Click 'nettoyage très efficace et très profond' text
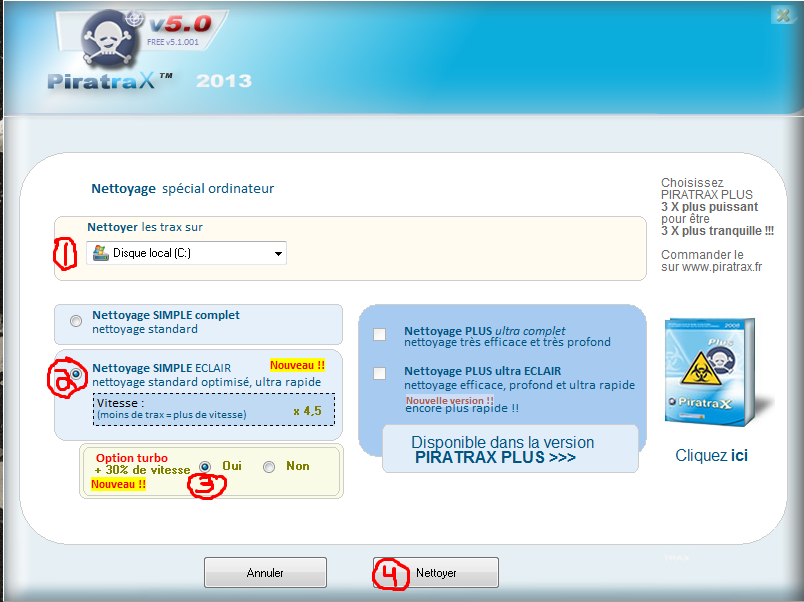The image size is (804, 602). pyautogui.click(x=507, y=343)
